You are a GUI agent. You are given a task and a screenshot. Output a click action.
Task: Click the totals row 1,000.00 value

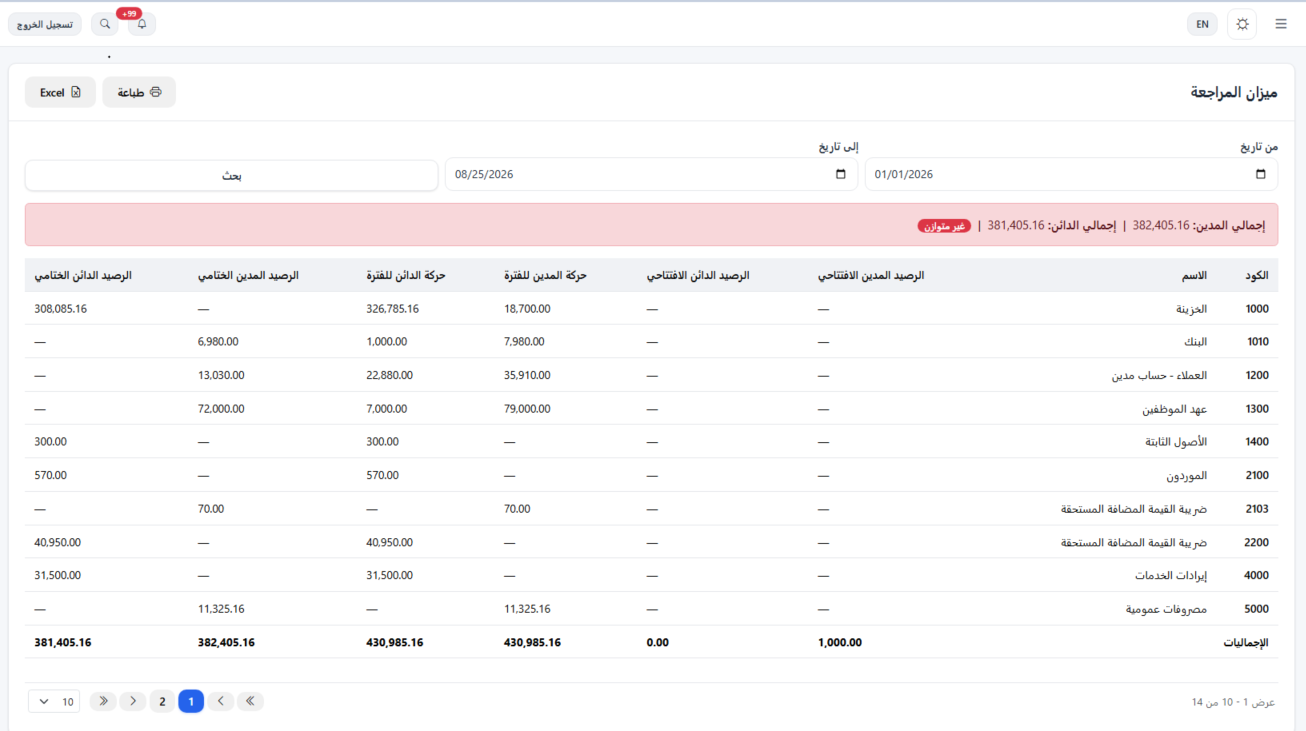[x=840, y=642]
